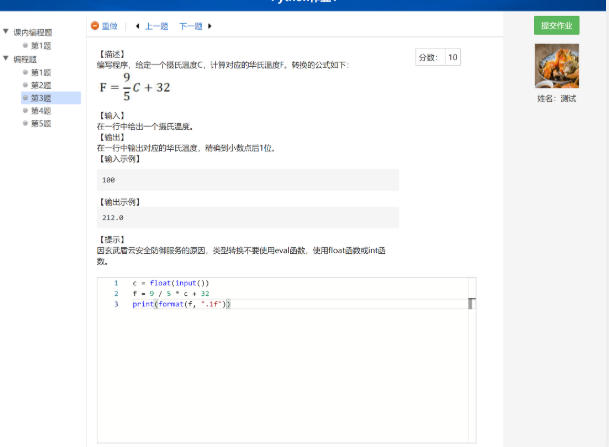Screen dimensions: 609x447
Task: Click the score box showing 10
Action: [452, 58]
